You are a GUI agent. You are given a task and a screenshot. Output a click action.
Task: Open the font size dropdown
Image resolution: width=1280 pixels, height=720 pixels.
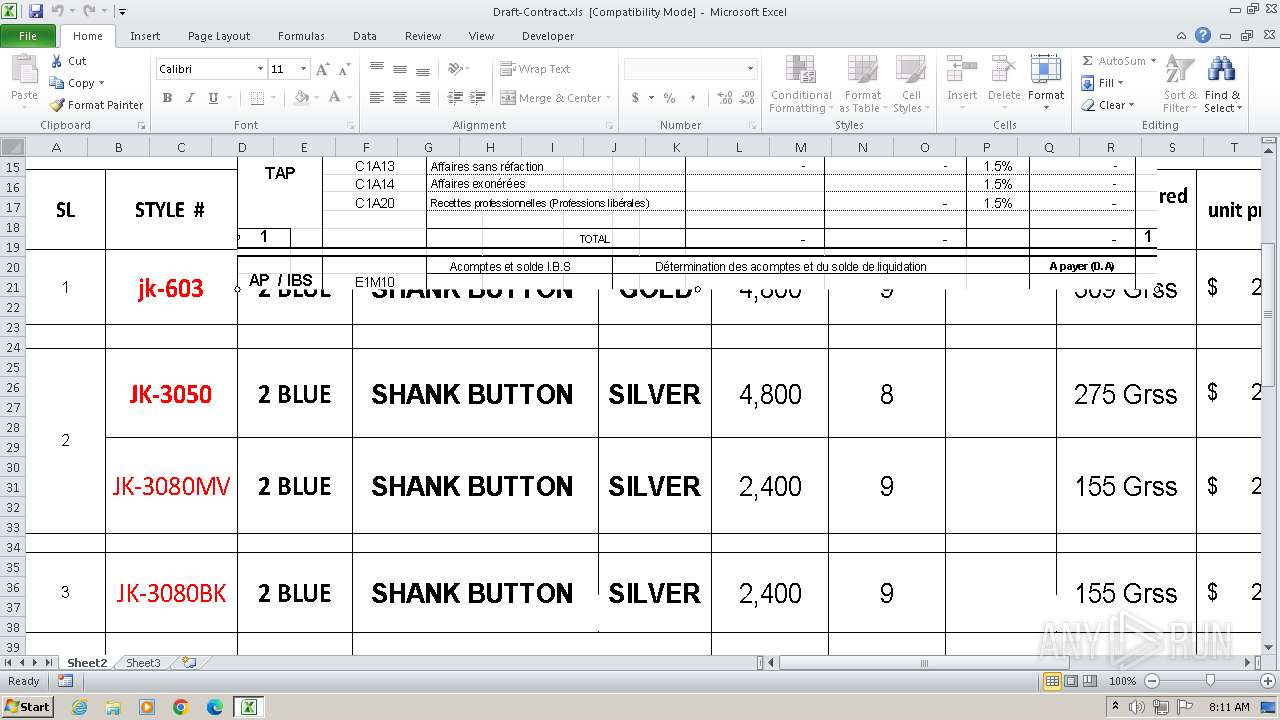pyautogui.click(x=303, y=69)
